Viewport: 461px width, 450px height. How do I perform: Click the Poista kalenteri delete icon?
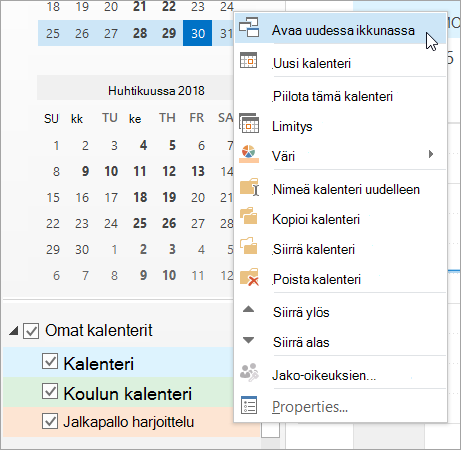249,277
